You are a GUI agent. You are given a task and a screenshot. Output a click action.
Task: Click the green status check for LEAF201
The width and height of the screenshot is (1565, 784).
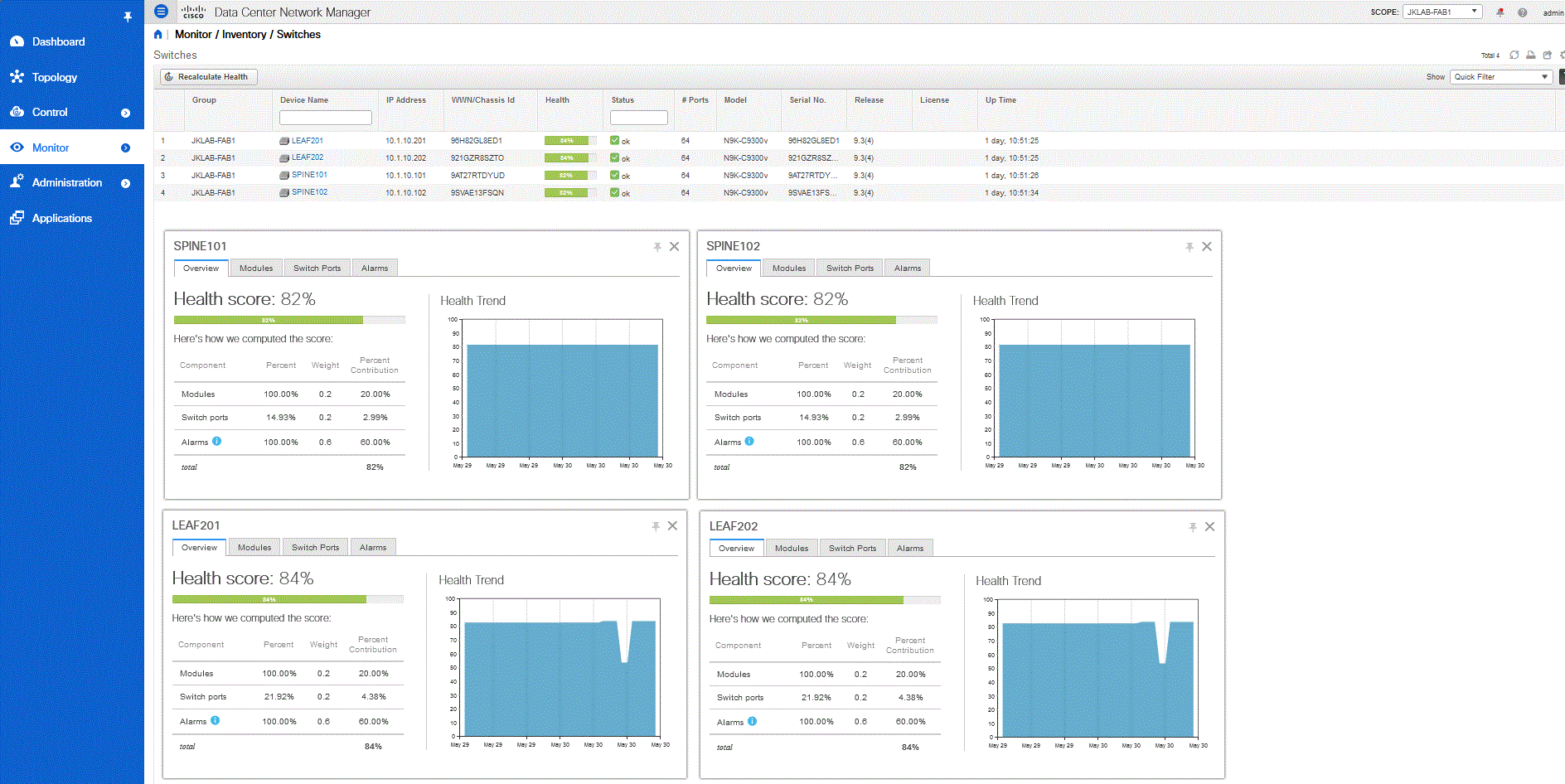[614, 140]
